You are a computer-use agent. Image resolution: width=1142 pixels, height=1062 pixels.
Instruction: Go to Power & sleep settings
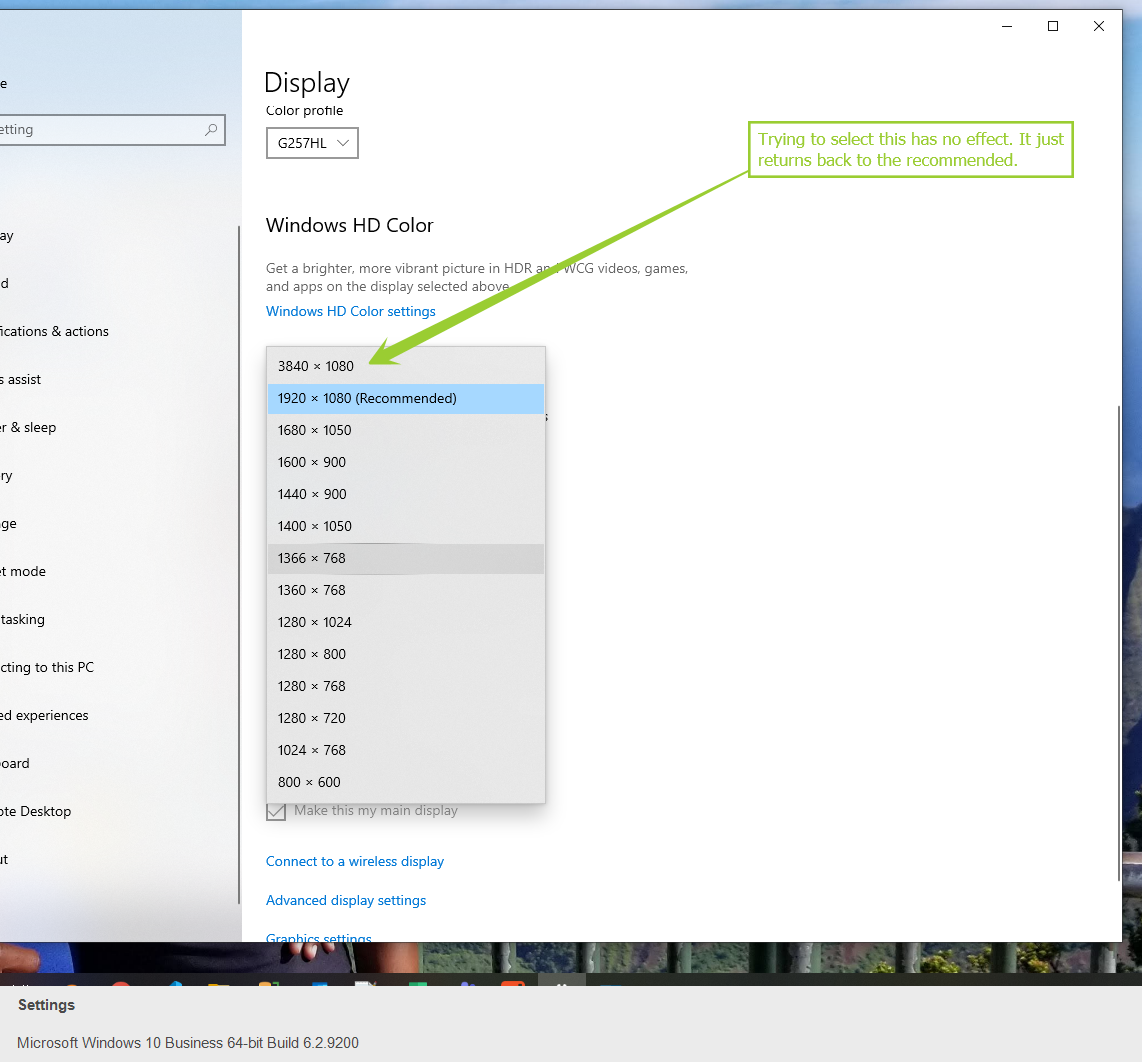[30, 427]
